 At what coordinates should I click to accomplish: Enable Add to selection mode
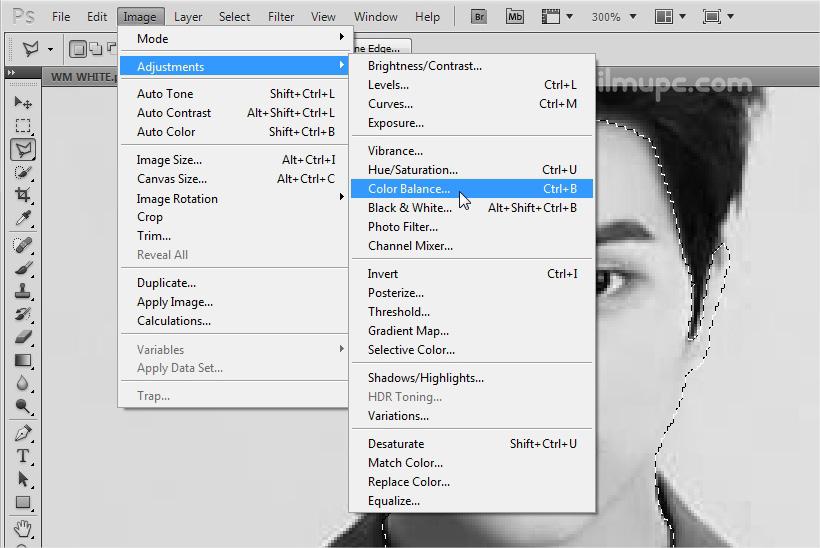click(x=97, y=49)
